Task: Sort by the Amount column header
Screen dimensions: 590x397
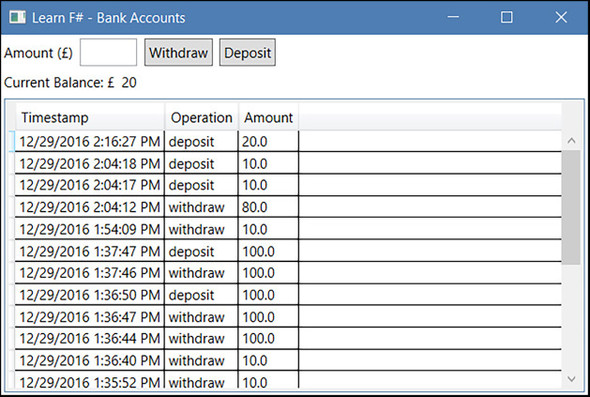Action: point(269,117)
